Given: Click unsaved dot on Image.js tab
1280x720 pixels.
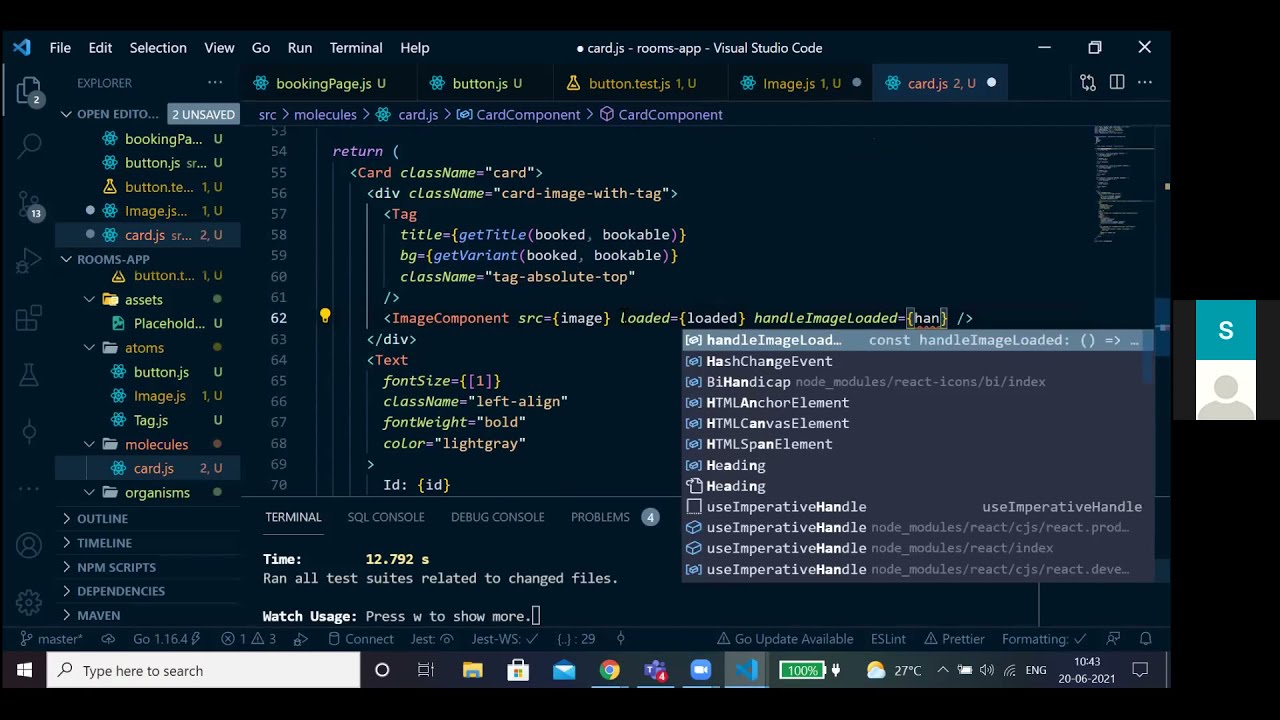Looking at the screenshot, I should tap(857, 83).
